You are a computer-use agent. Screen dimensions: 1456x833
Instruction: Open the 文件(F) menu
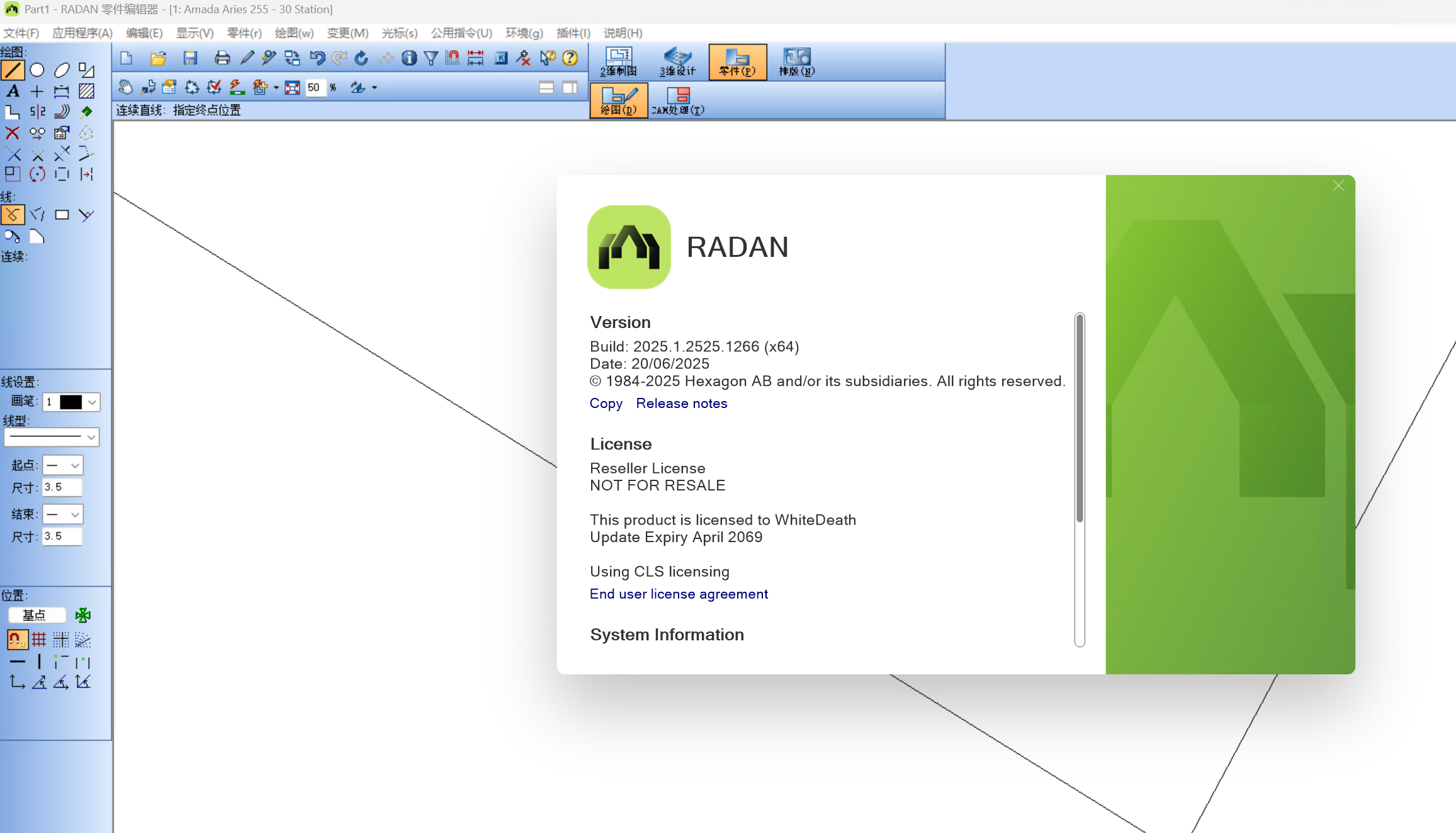[x=21, y=33]
